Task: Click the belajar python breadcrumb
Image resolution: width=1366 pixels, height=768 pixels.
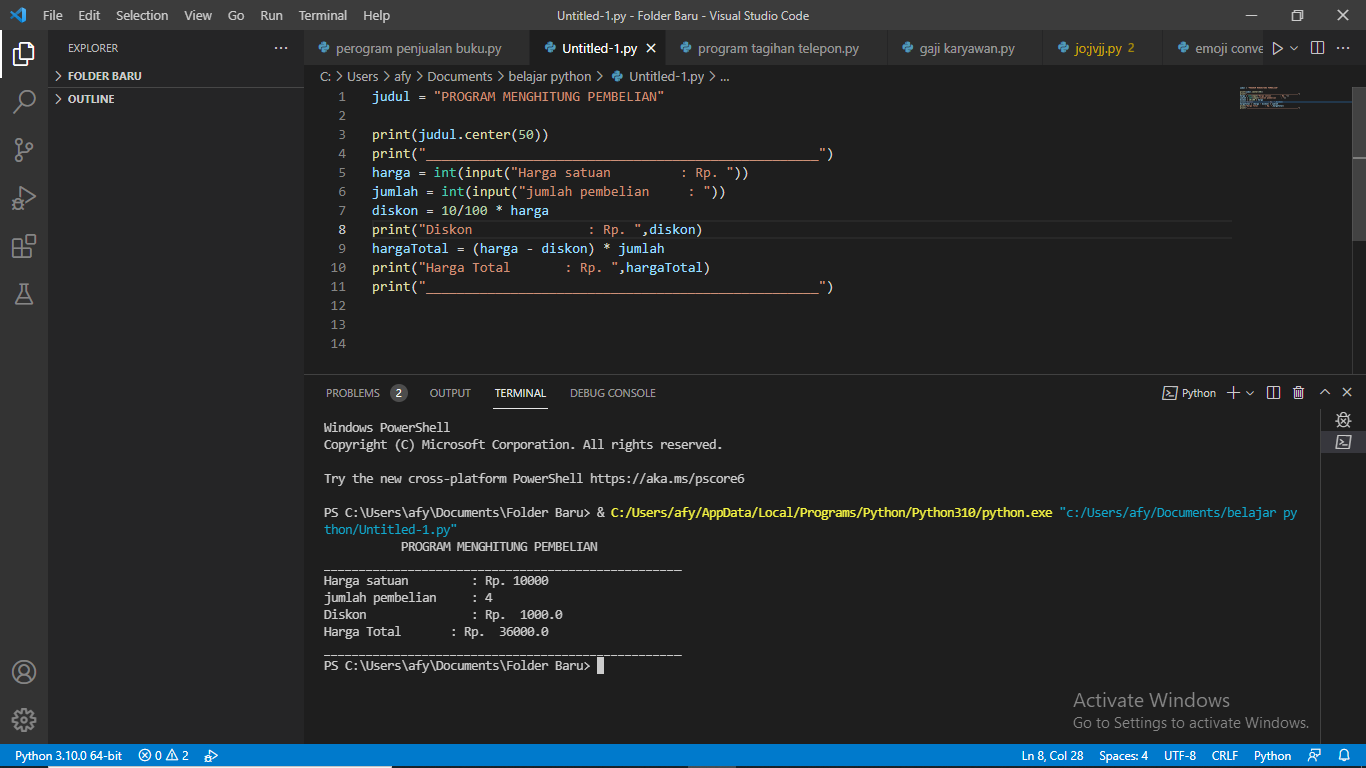Action: point(550,76)
